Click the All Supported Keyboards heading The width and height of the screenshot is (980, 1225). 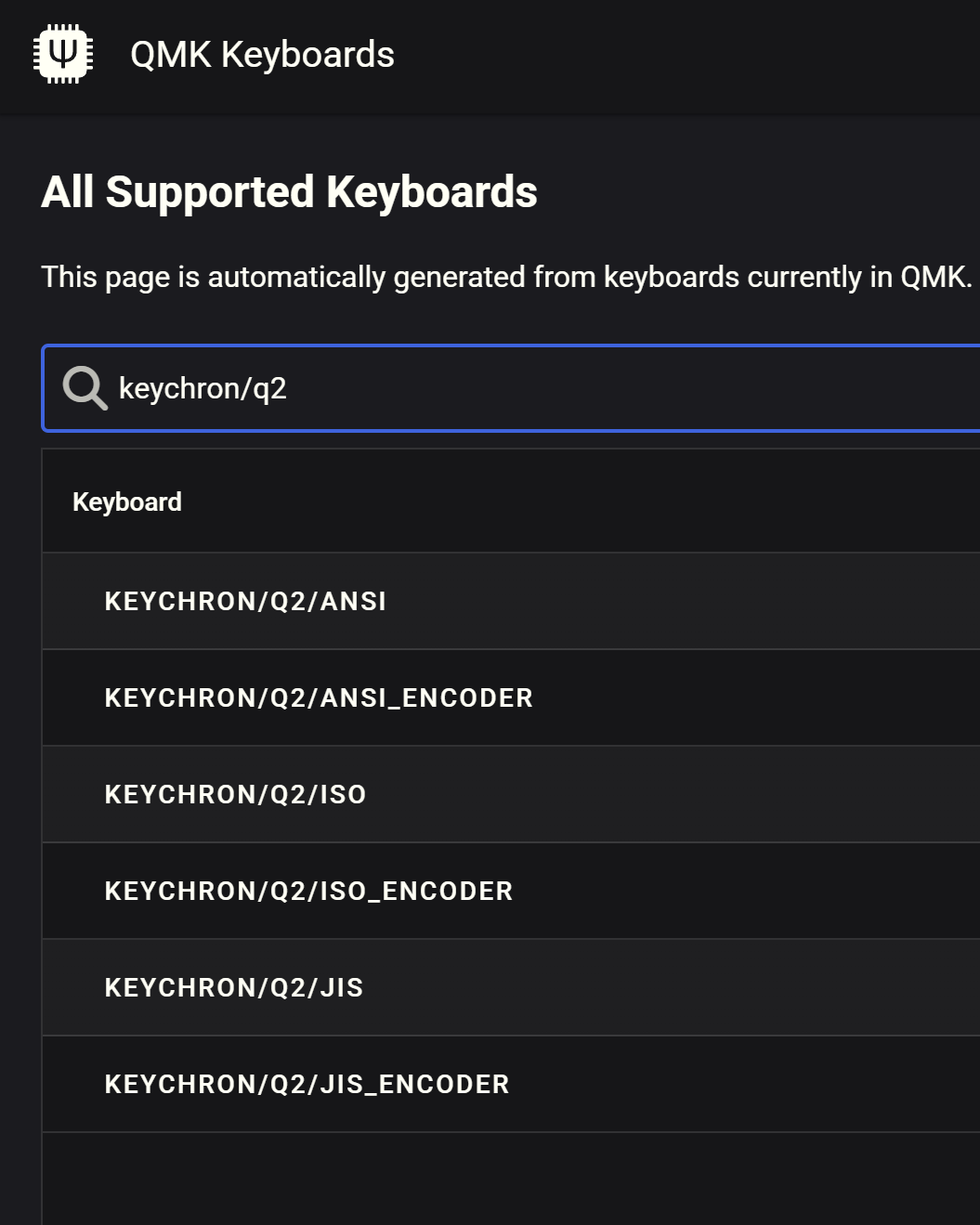tap(289, 192)
